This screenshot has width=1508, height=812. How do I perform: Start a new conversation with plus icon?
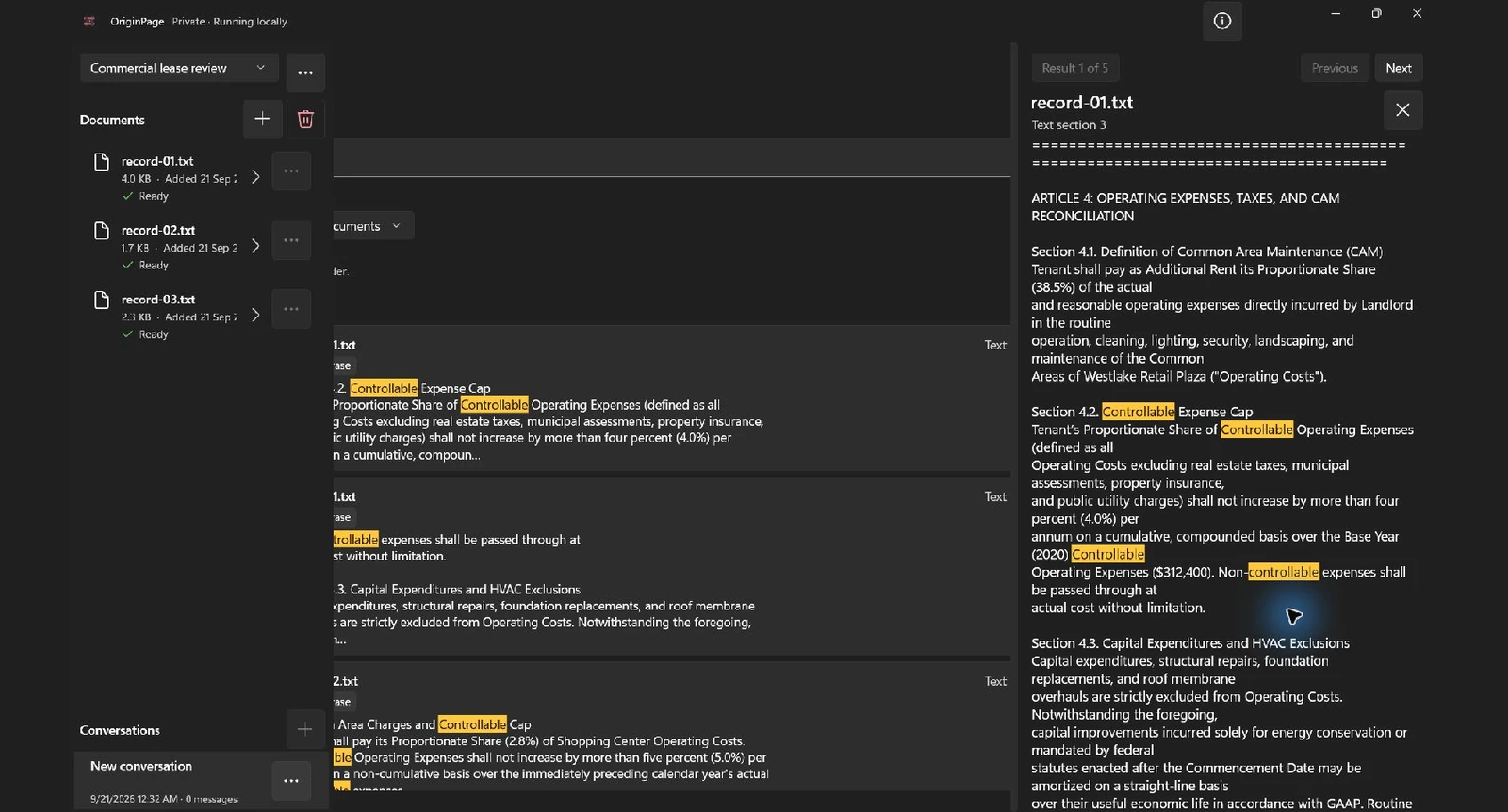(x=304, y=729)
